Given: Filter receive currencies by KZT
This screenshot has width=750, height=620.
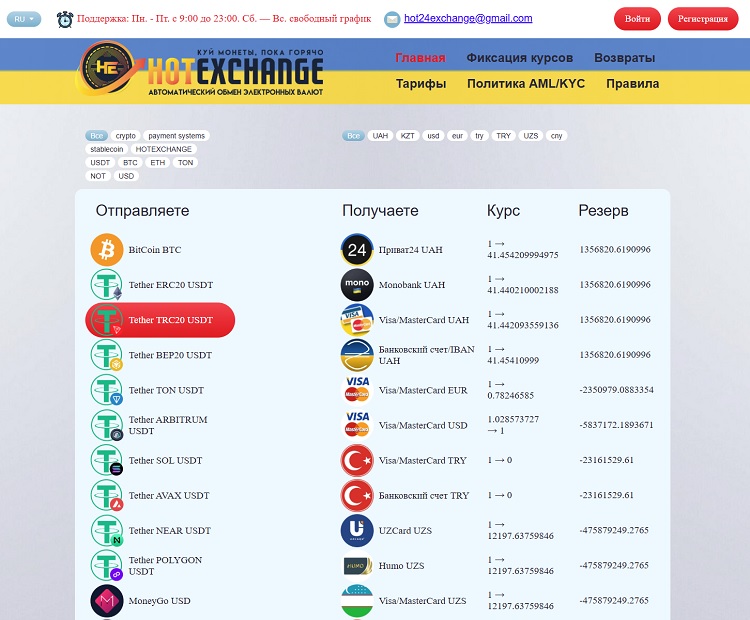Looking at the screenshot, I should 407,136.
